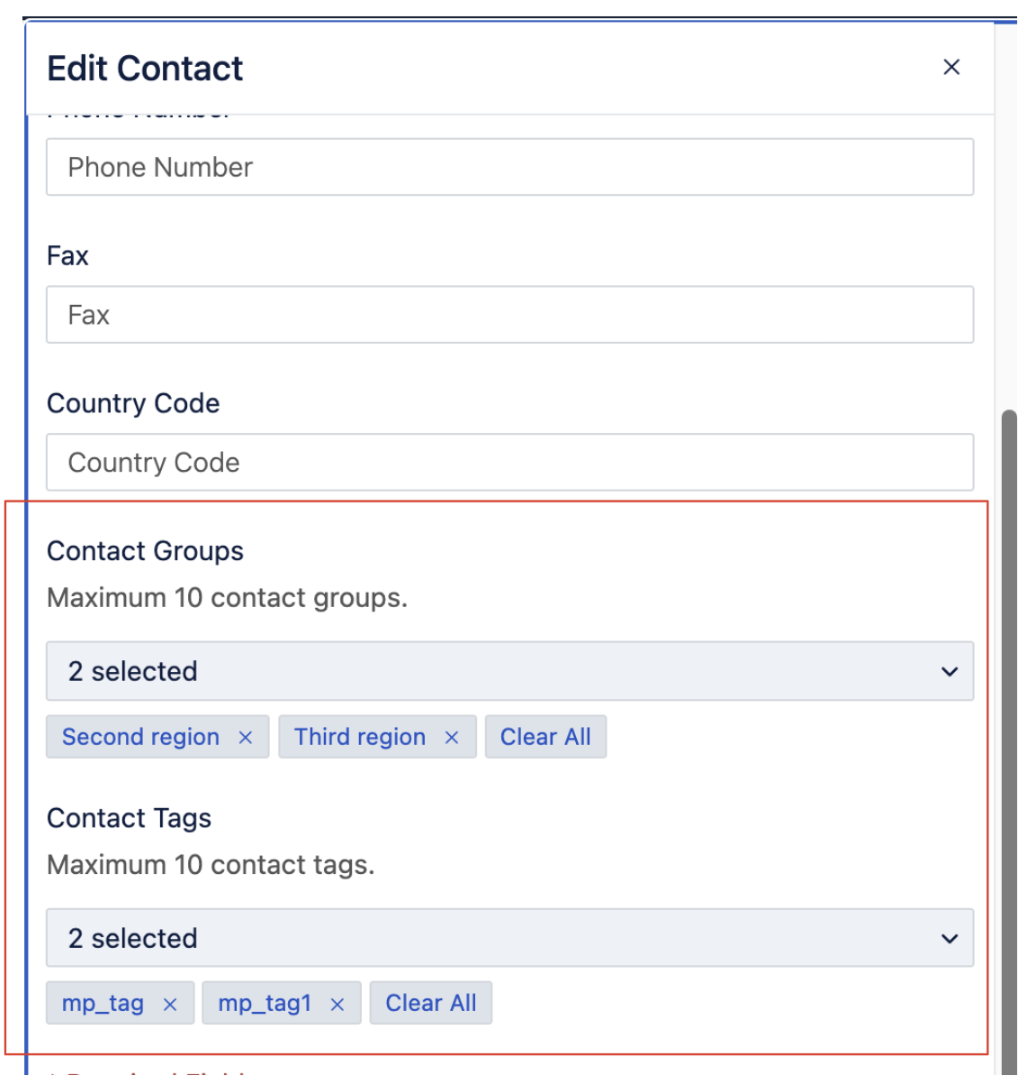Open the Contact Tags '2 selected' box
The width and height of the screenshot is (1028, 1080).
(480, 939)
